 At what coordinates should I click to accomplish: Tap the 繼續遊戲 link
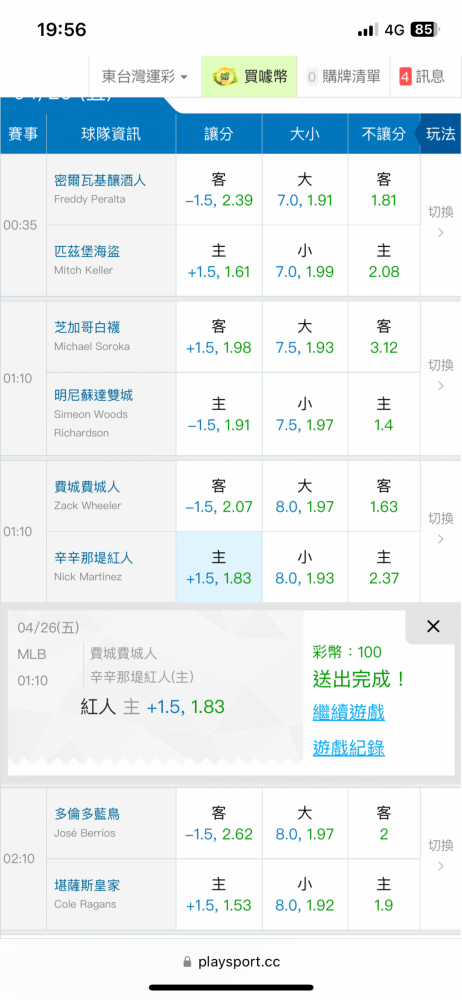[x=348, y=712]
